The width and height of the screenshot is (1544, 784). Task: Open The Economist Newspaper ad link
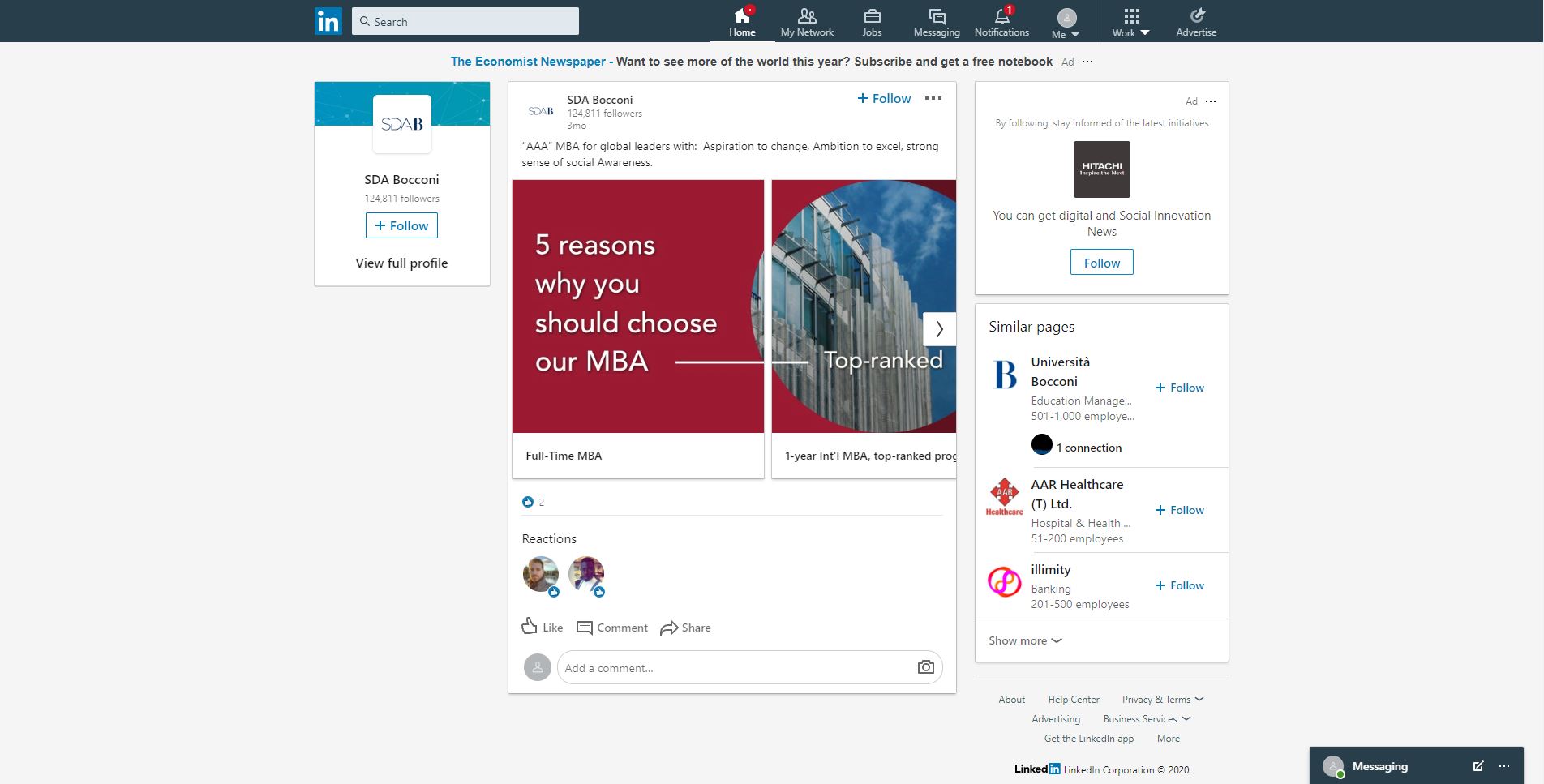[x=528, y=62]
